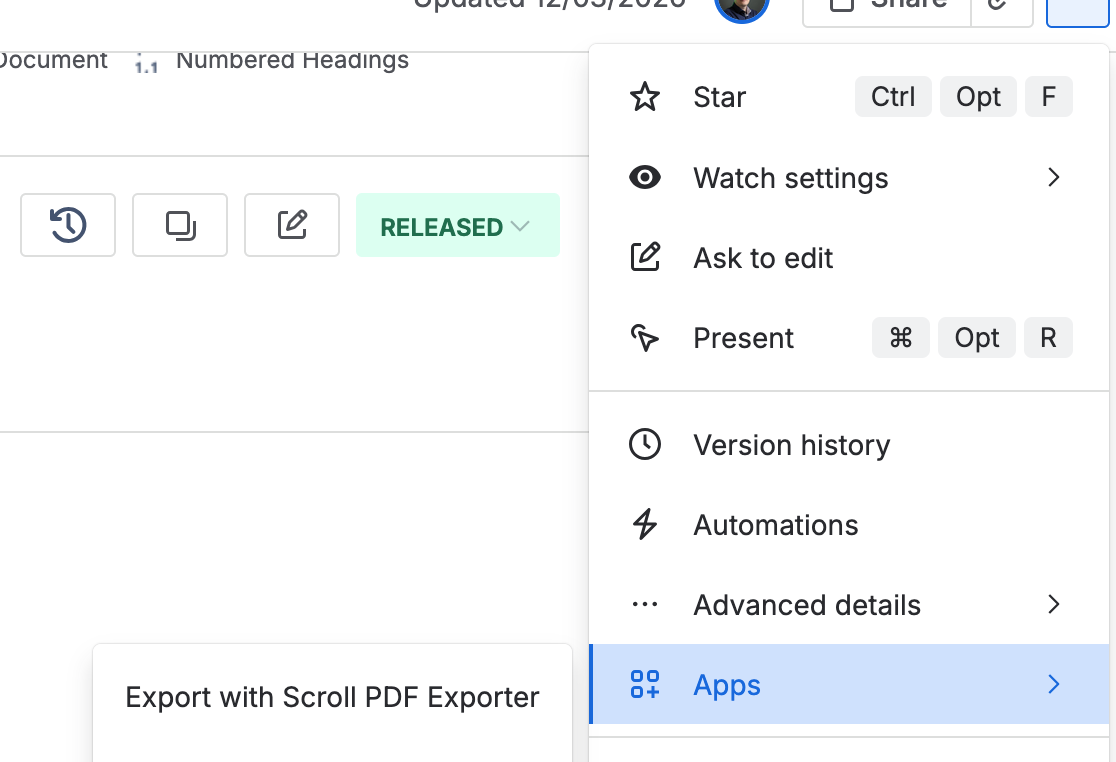Click the Star menu item

849,97
